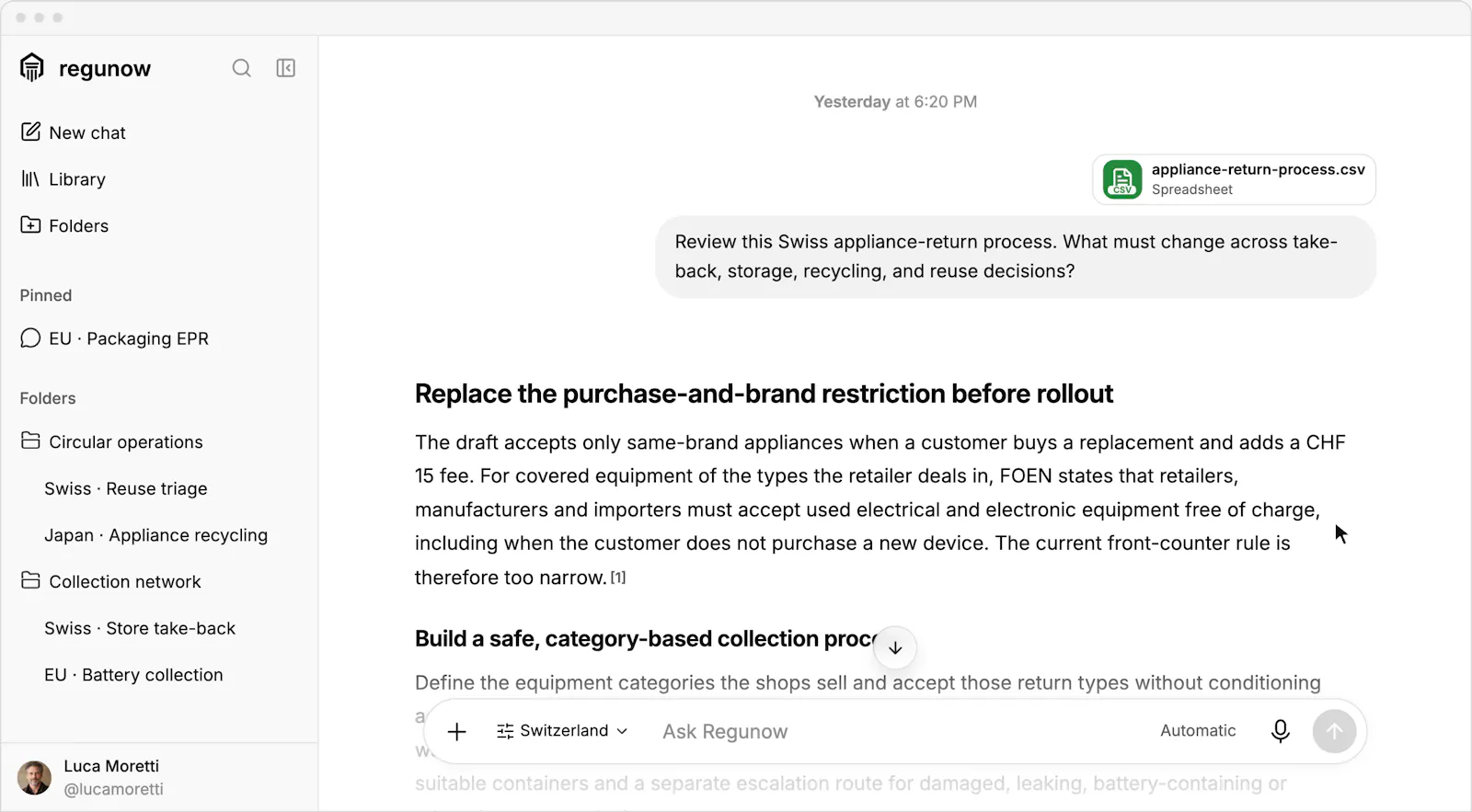Open search with the magnifier icon

[241, 68]
